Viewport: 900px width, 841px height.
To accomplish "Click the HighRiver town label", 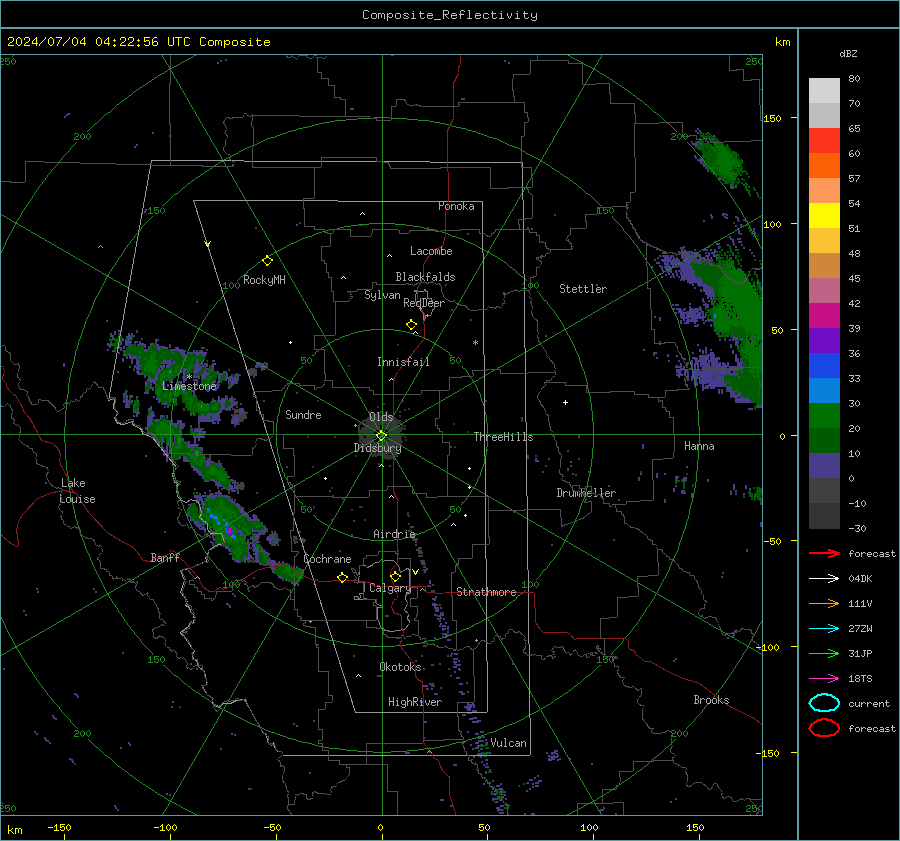I will pos(415,702).
